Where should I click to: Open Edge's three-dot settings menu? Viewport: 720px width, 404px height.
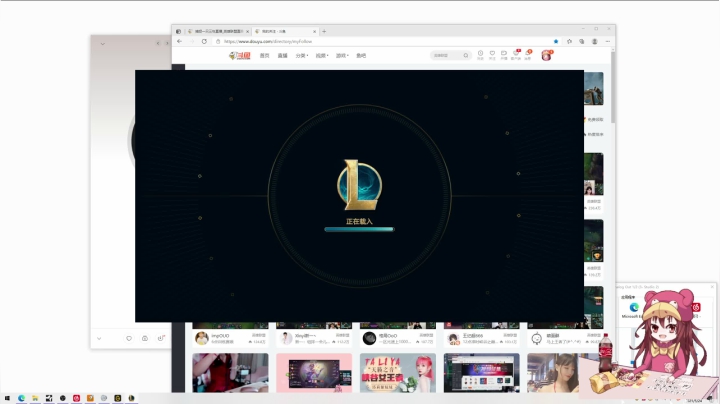608,41
